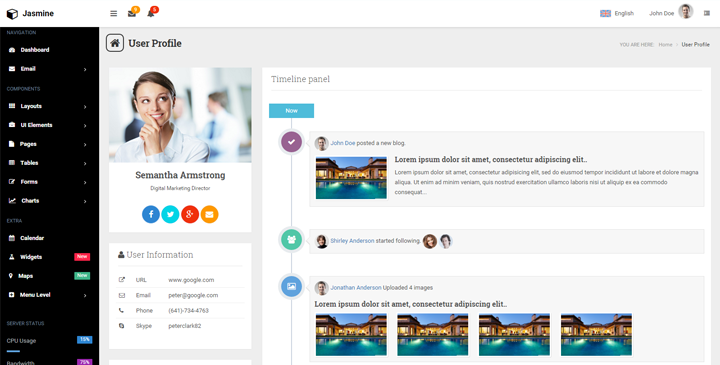Click the UK flag language icon
The height and width of the screenshot is (365, 720).
click(x=605, y=13)
